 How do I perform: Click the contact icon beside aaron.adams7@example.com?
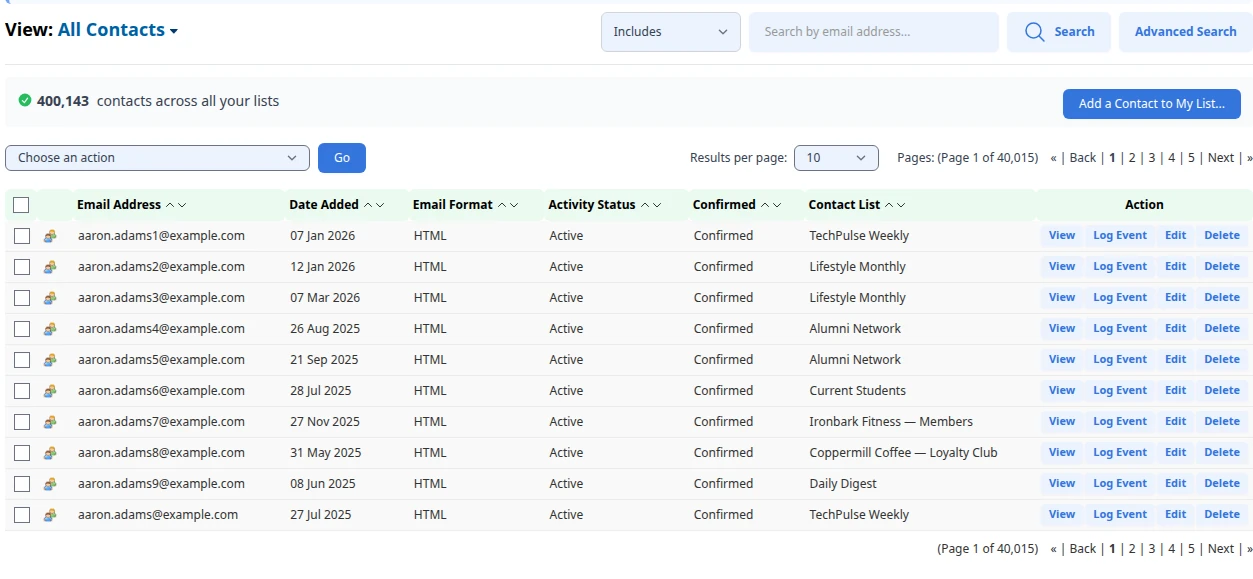(x=50, y=422)
